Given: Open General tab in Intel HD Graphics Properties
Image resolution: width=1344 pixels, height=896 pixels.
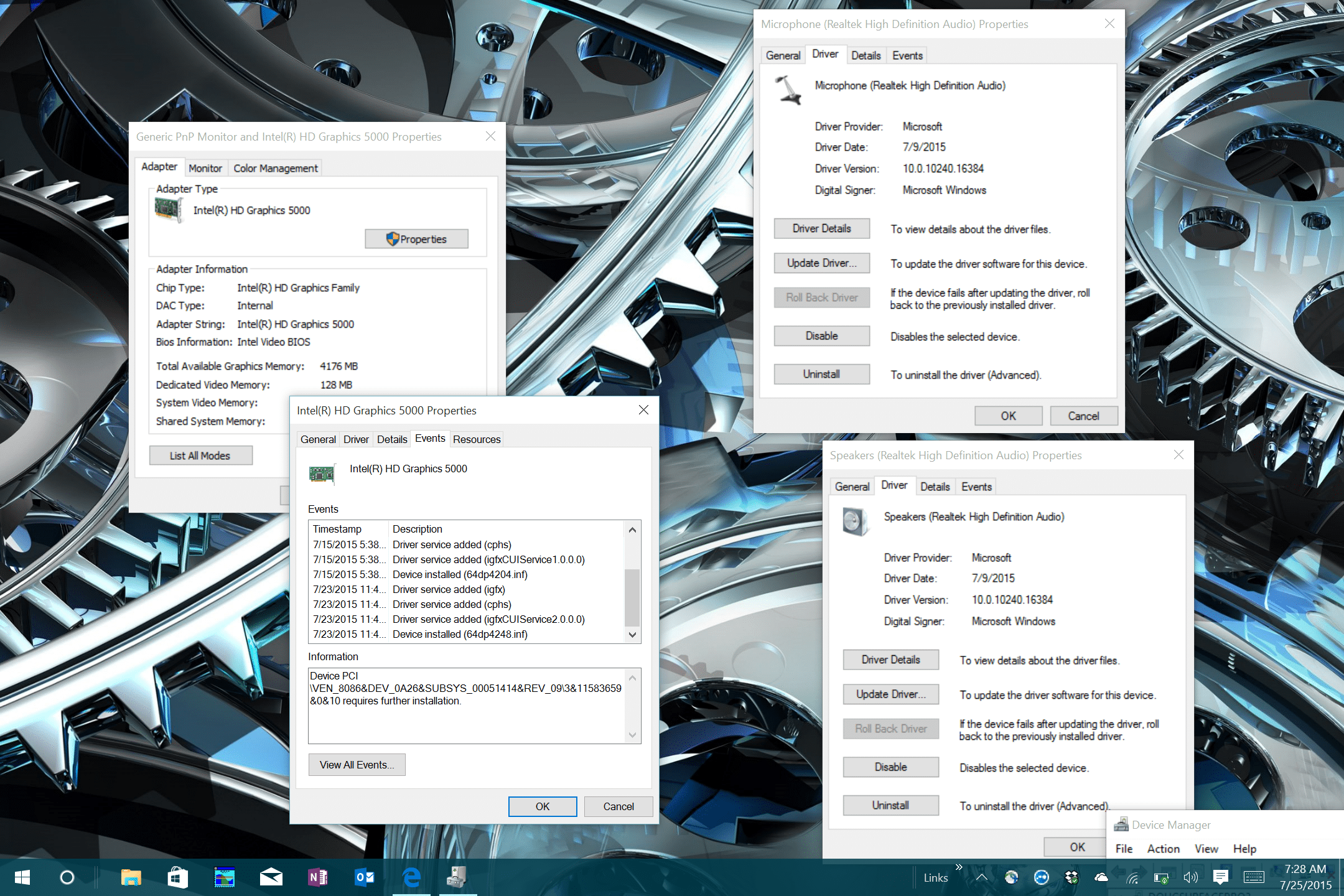Looking at the screenshot, I should [x=318, y=439].
